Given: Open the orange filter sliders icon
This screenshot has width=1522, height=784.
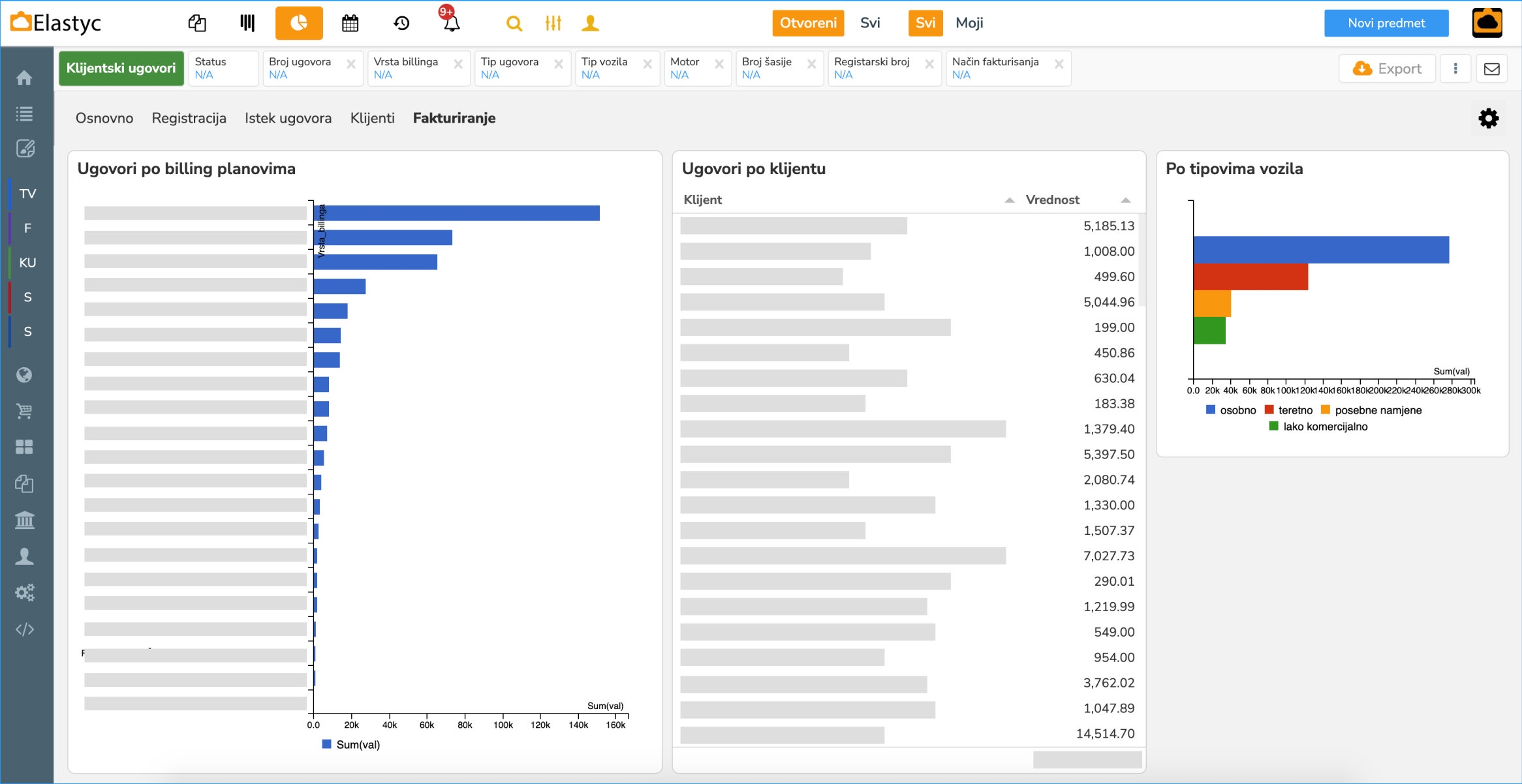Looking at the screenshot, I should 553,23.
